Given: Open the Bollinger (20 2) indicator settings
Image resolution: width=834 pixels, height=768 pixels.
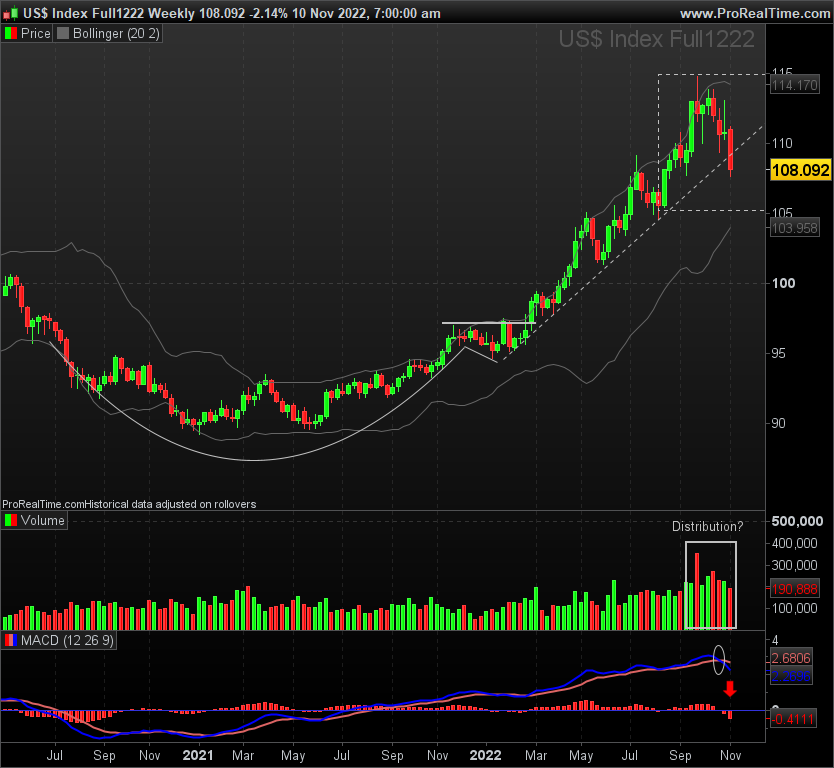Looking at the screenshot, I should click(116, 34).
